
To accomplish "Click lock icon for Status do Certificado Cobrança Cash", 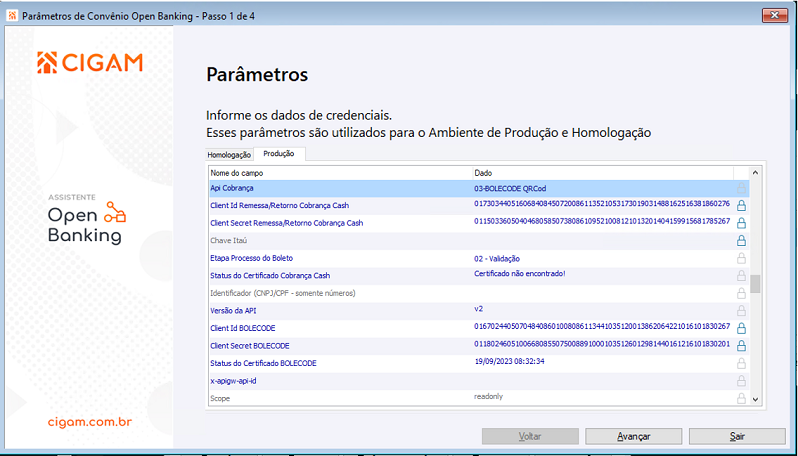I will (742, 275).
